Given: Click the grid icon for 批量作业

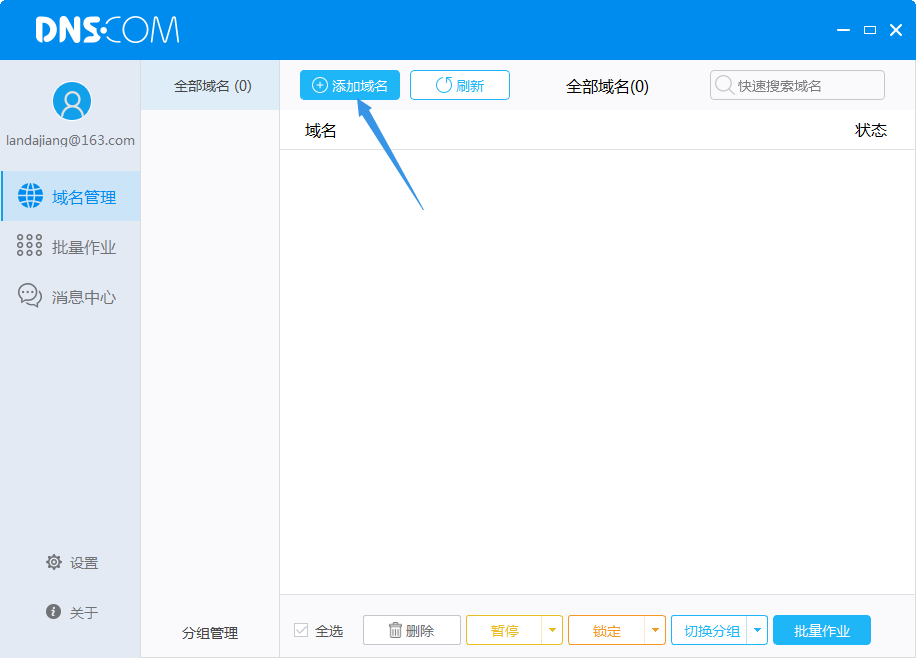Looking at the screenshot, I should click(30, 246).
